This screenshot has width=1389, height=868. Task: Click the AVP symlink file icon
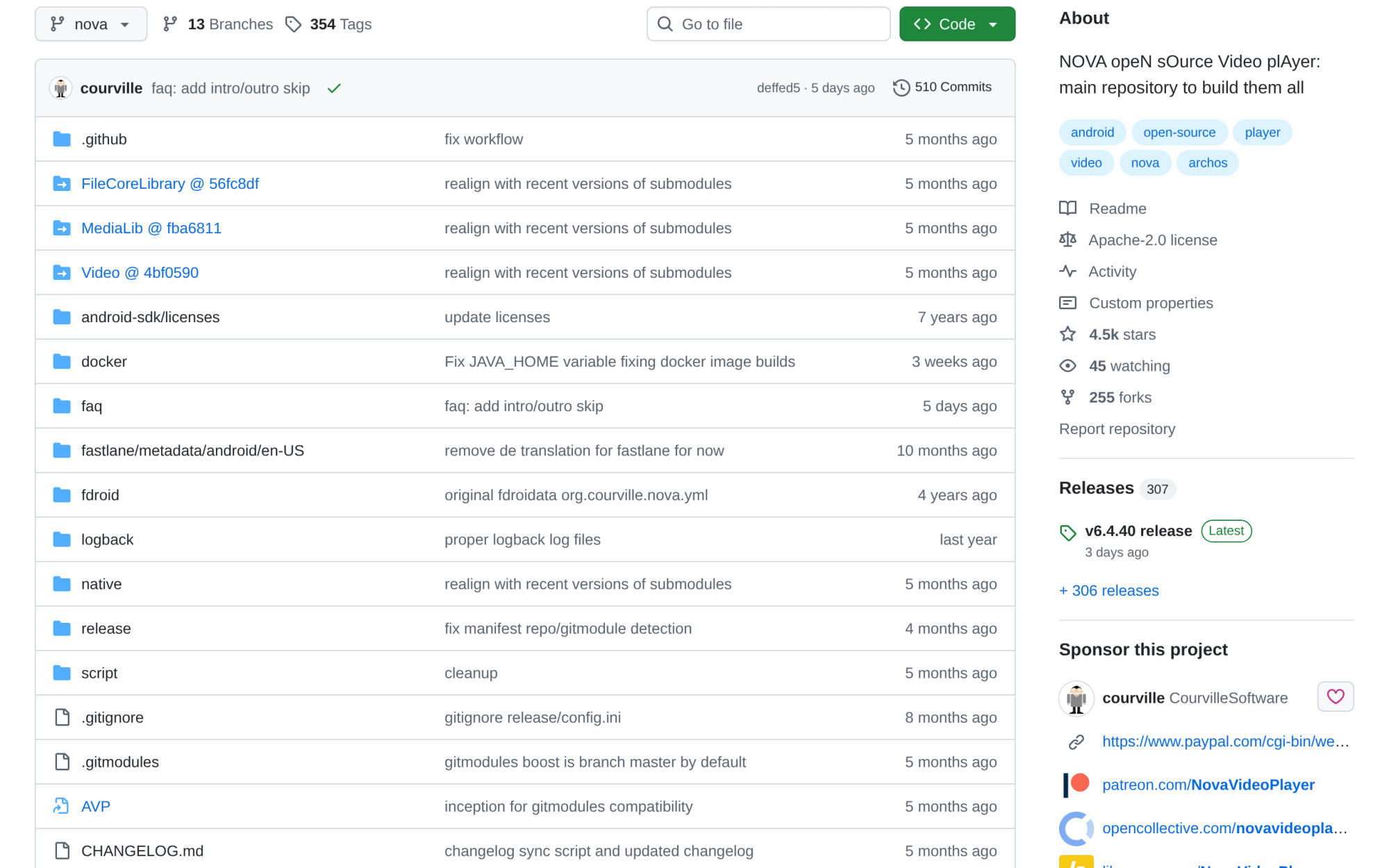coord(62,806)
